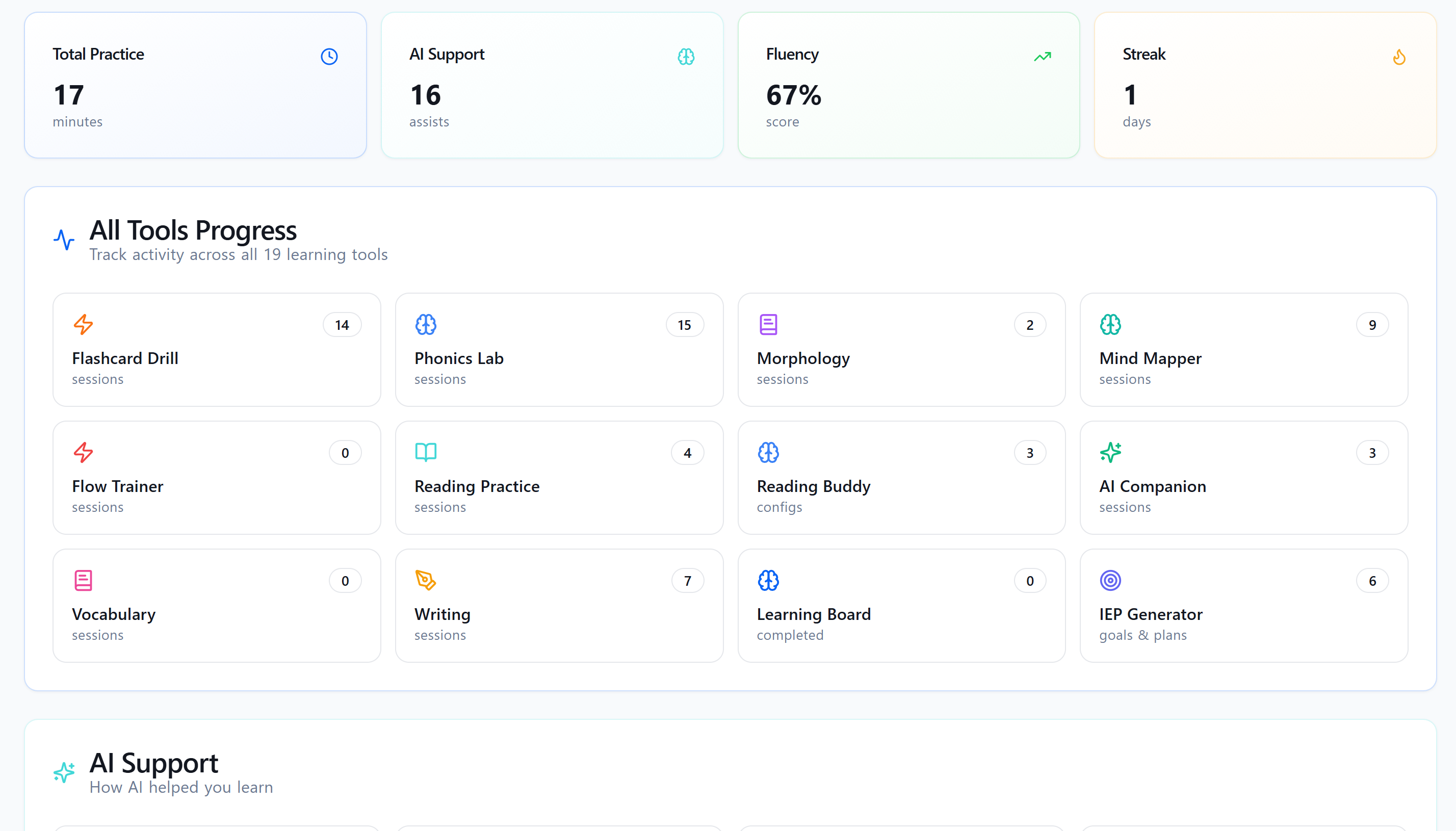Click the sparkle AI Companion icon
Image resolution: width=1456 pixels, height=831 pixels.
1110,452
